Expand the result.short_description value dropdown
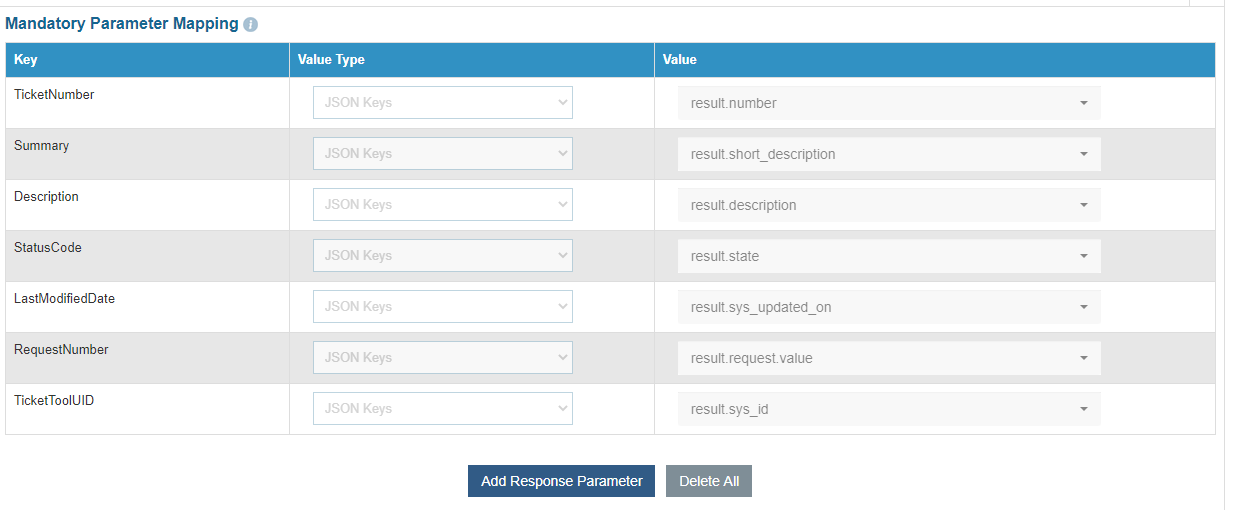Viewport: 1235px width, 510px height. pos(889,154)
